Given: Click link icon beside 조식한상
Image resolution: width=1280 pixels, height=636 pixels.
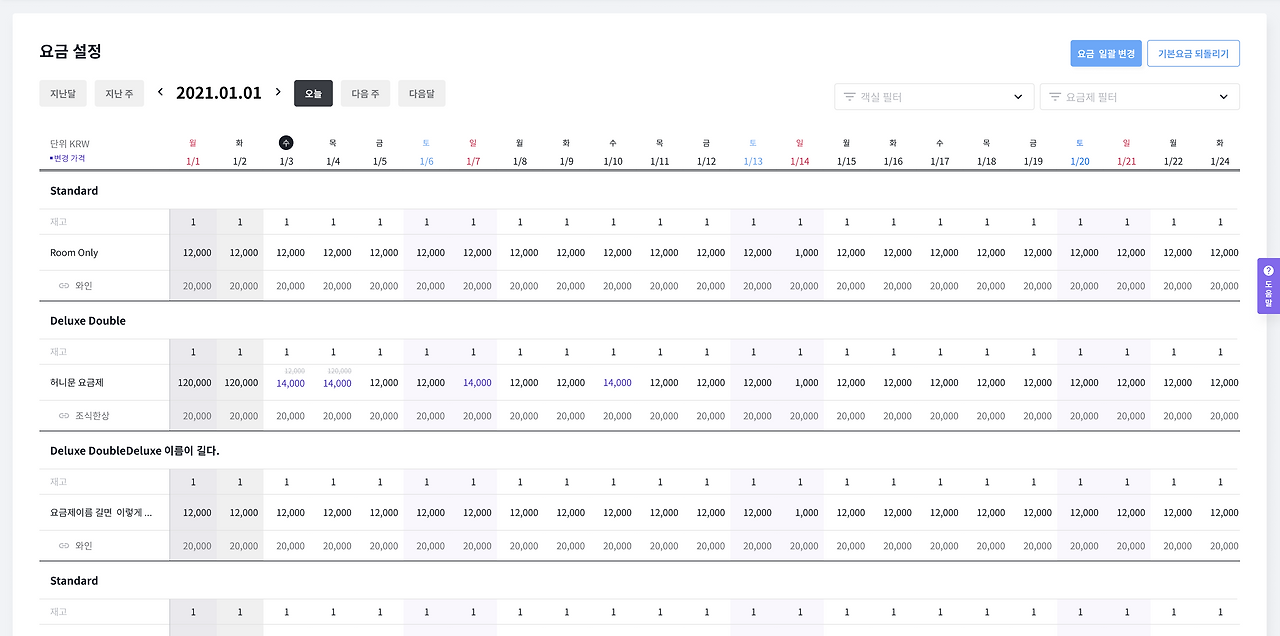Looking at the screenshot, I should [x=64, y=416].
